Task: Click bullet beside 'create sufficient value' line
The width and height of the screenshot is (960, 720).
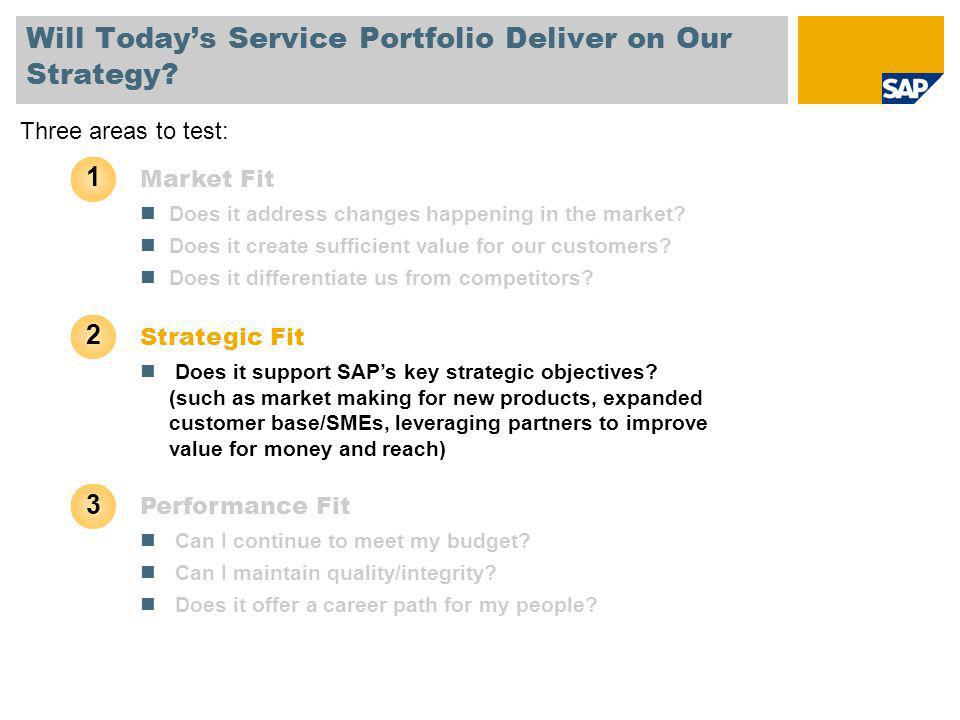Action: pos(148,245)
